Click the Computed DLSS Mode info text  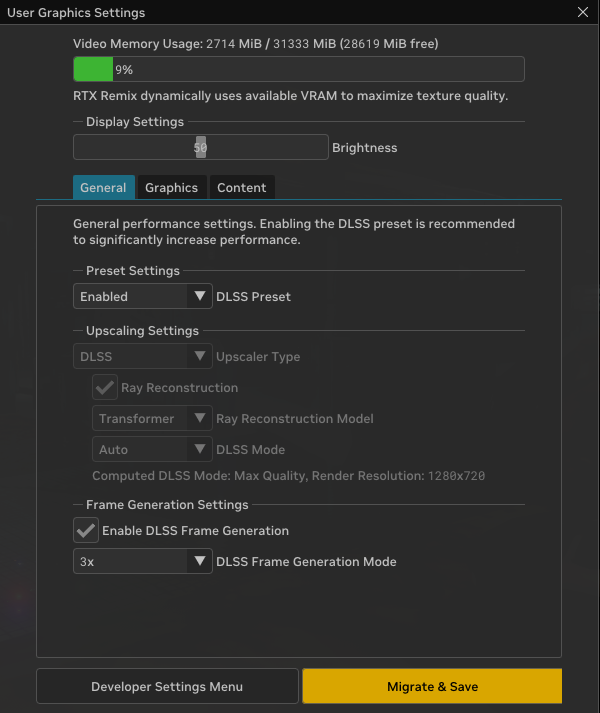pos(288,476)
